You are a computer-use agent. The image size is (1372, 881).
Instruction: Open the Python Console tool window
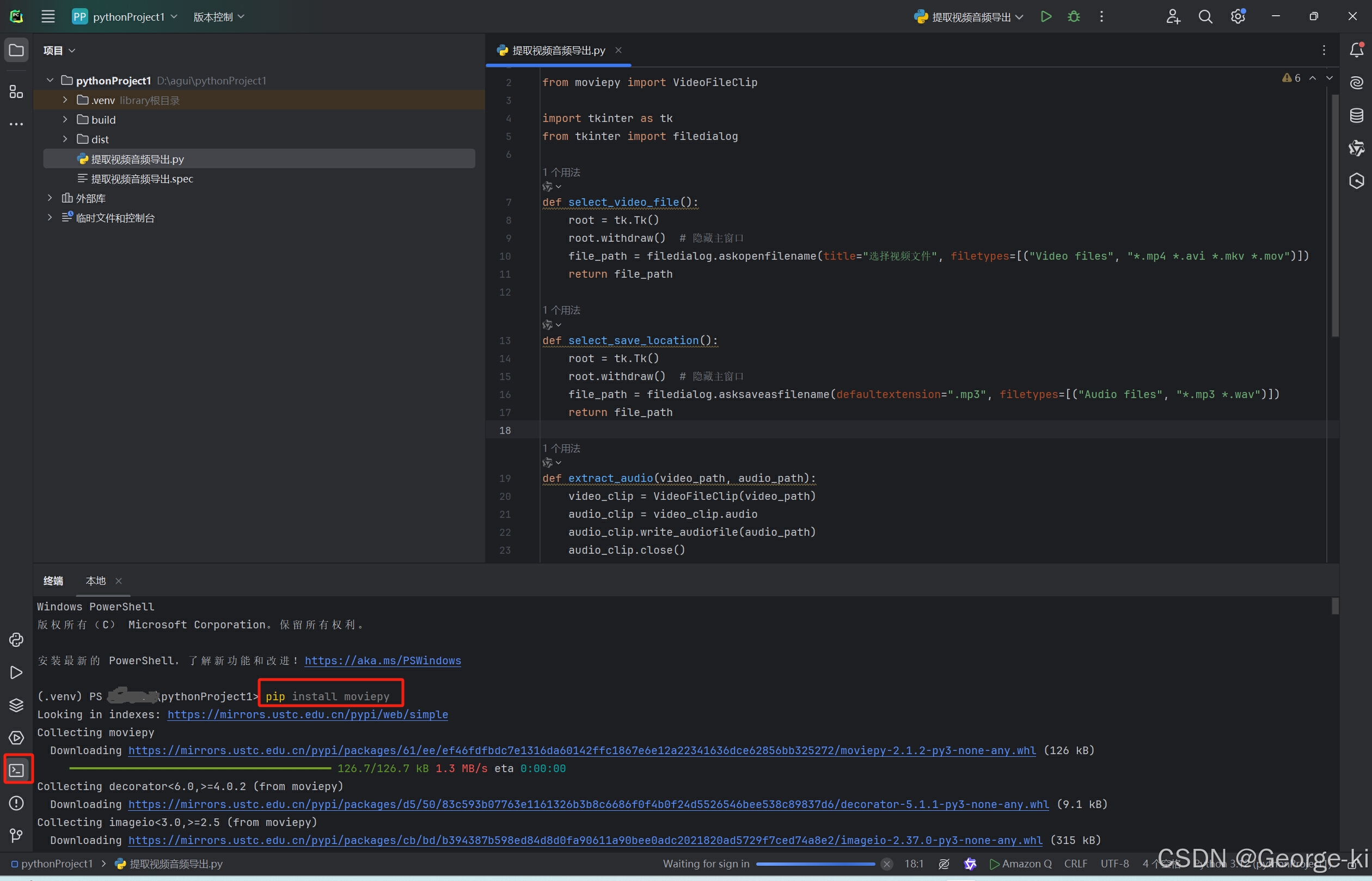16,640
